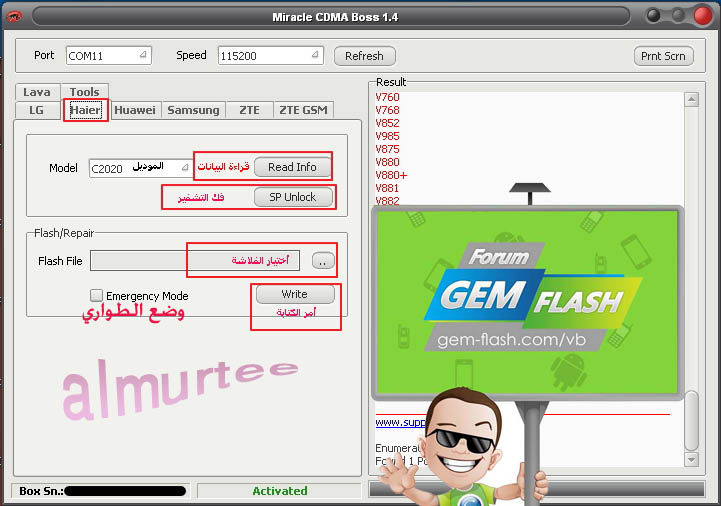721x506 pixels.
Task: Click the Activated status text
Action: 280,491
